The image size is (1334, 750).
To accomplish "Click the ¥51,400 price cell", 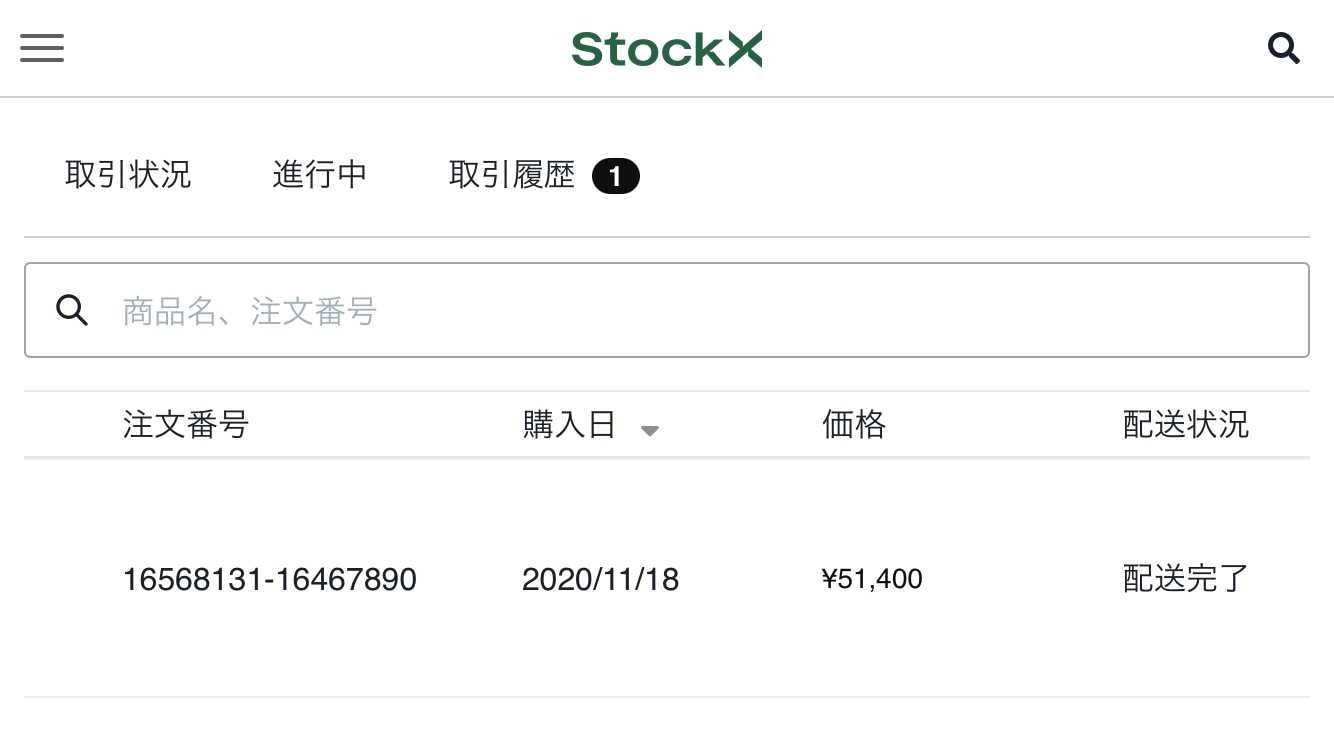I will pyautogui.click(x=872, y=579).
